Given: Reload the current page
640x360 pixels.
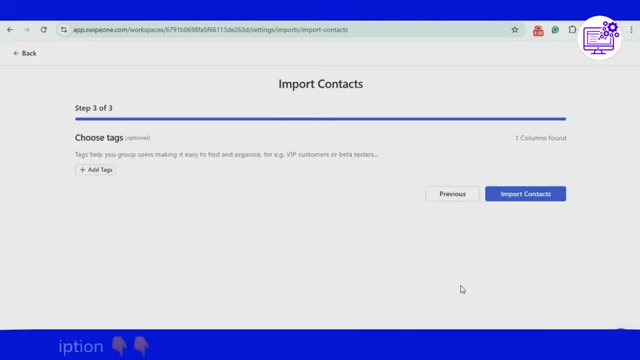Looking at the screenshot, I should (x=44, y=30).
